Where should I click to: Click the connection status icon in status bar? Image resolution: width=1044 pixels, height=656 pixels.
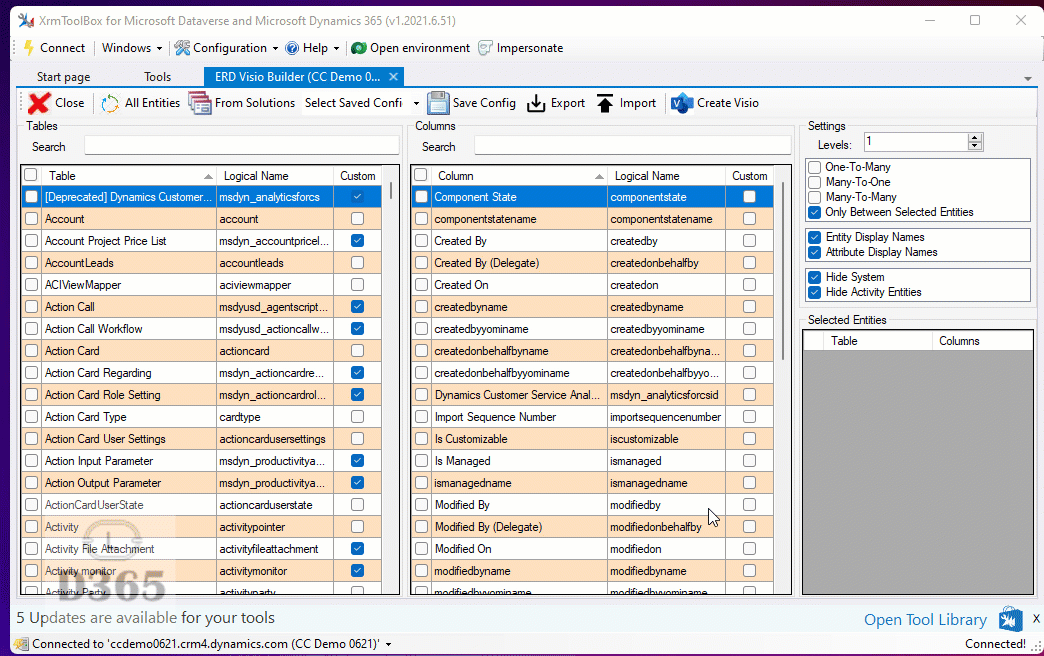click(x=21, y=644)
